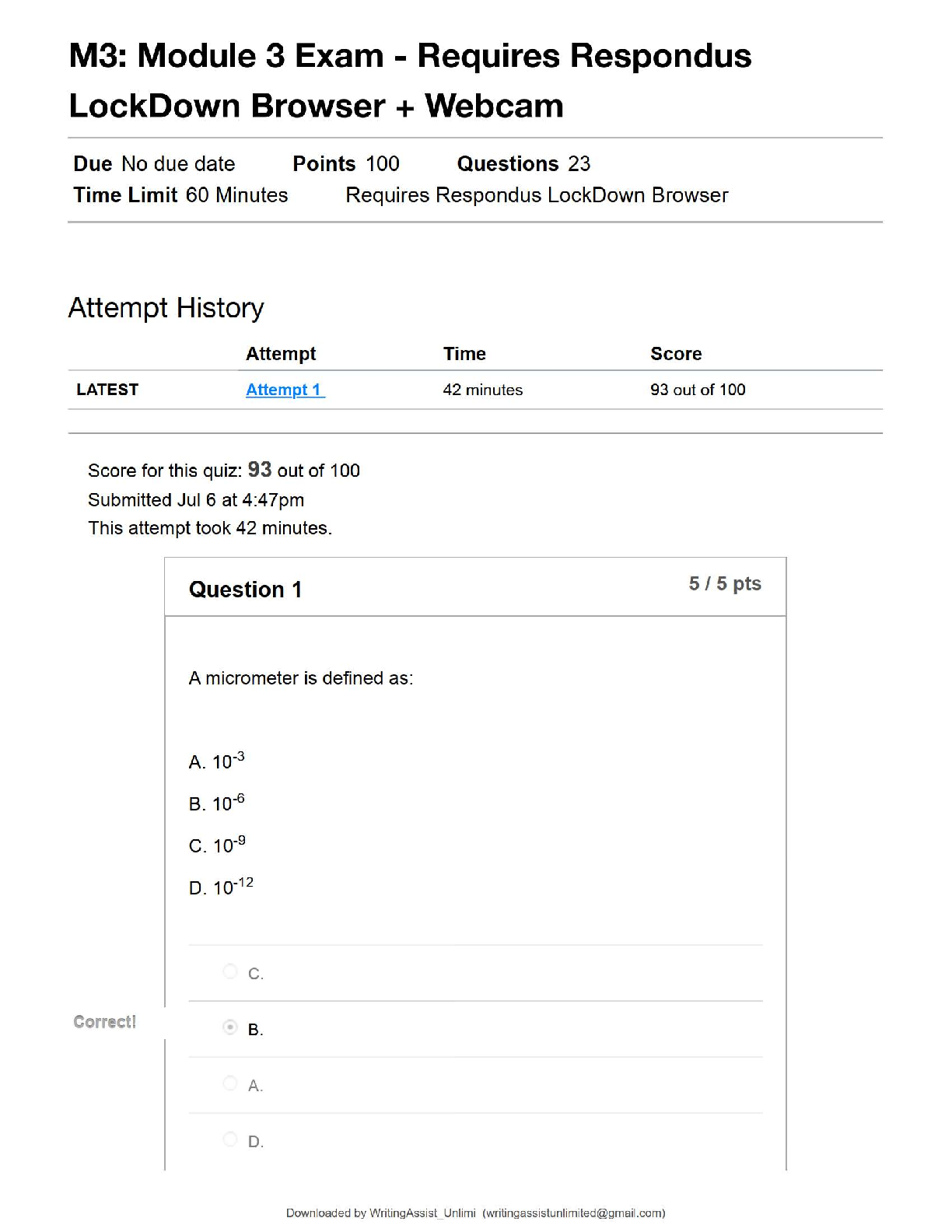Click the 5 / 5 pts score
The width and height of the screenshot is (952, 1232).
(x=725, y=584)
